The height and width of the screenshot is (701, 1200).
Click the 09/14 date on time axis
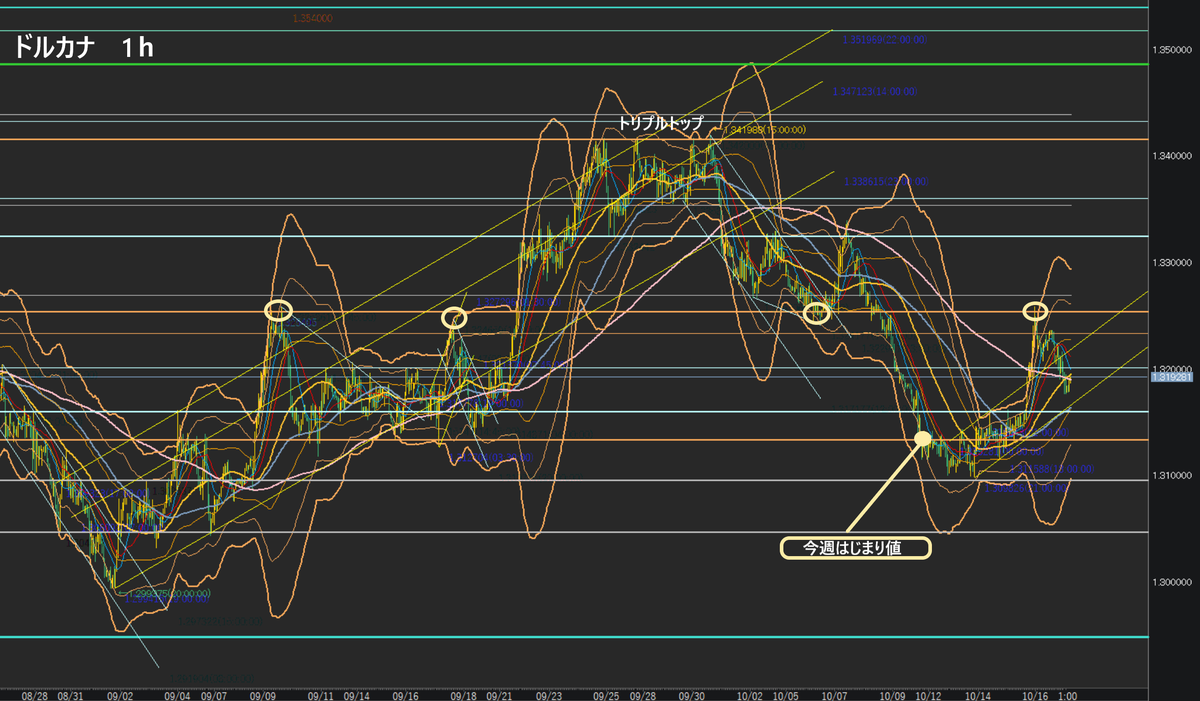click(356, 694)
